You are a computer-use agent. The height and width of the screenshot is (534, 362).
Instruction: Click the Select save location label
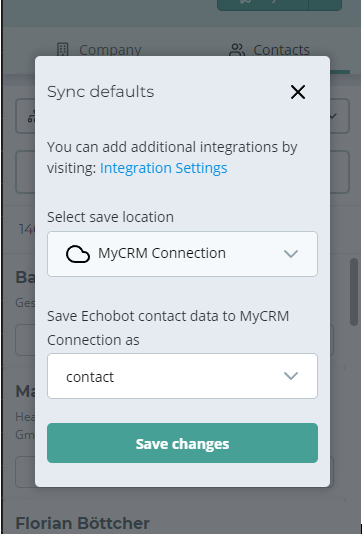(110, 217)
